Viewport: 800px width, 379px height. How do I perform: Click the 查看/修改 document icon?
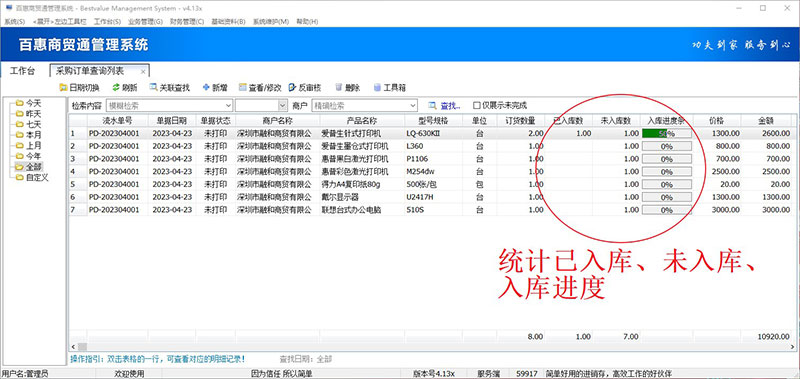pos(242,88)
